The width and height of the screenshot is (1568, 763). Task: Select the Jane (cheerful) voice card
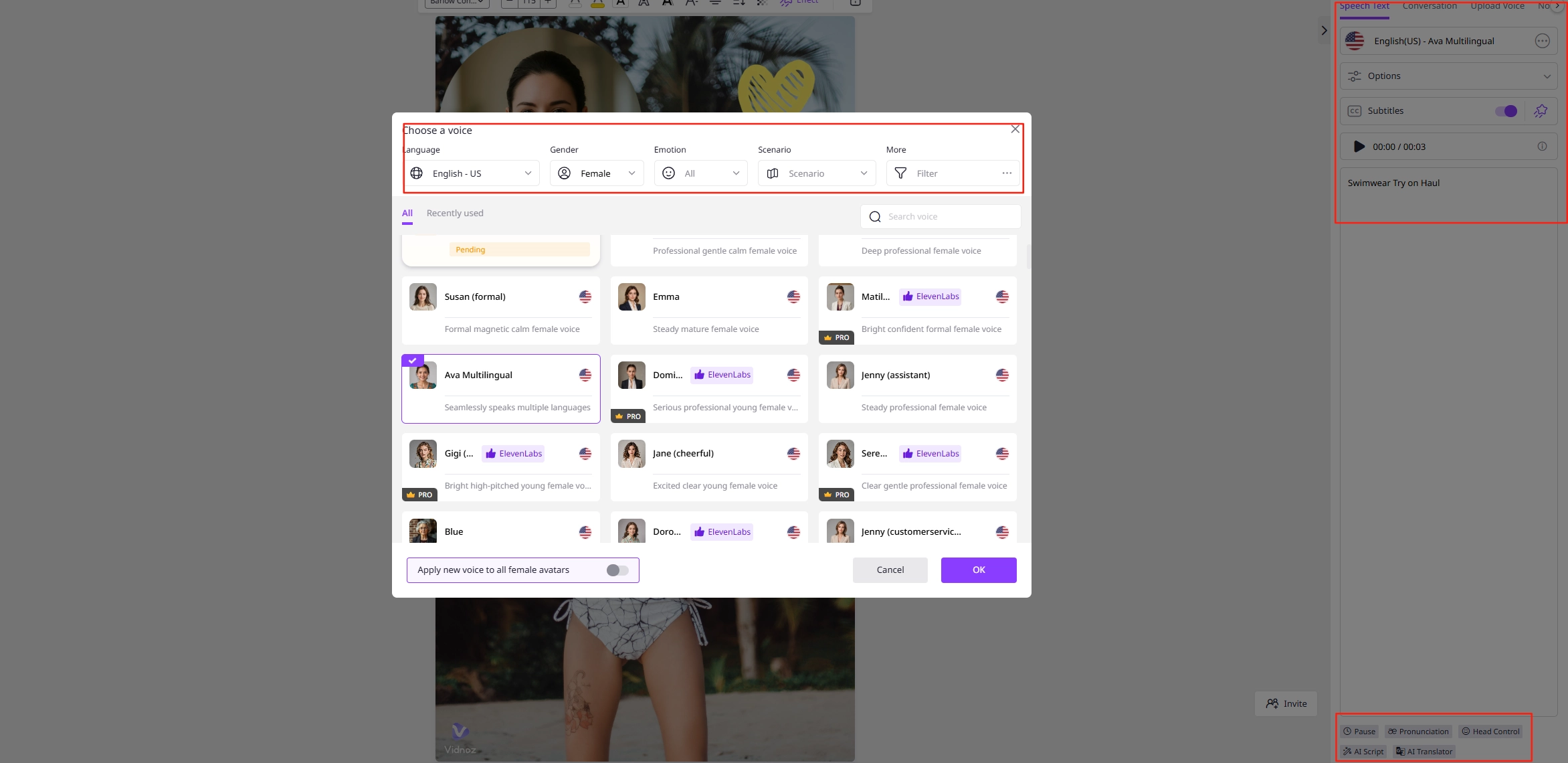pos(708,467)
